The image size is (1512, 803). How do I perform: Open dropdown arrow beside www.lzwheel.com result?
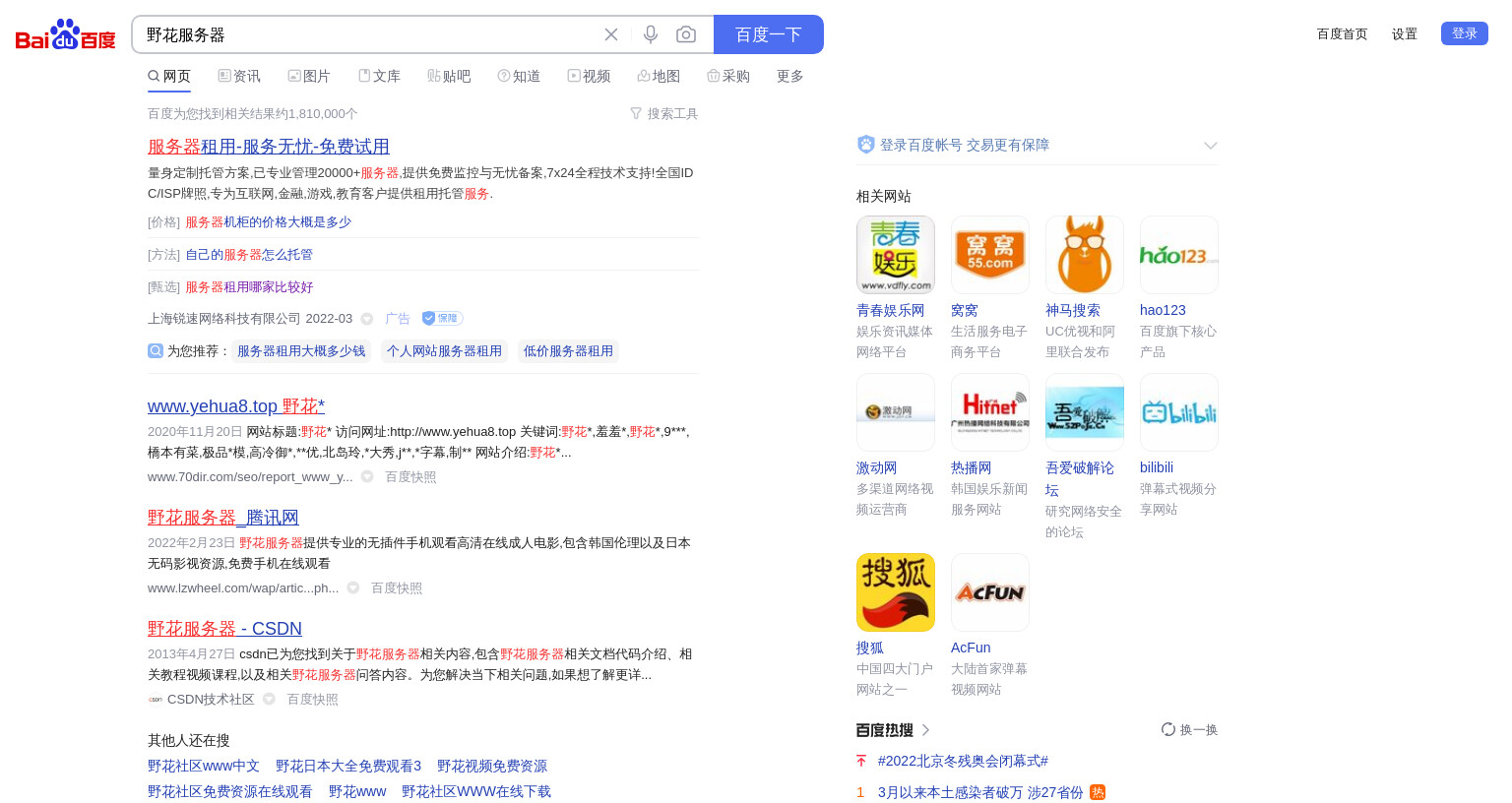click(x=353, y=587)
